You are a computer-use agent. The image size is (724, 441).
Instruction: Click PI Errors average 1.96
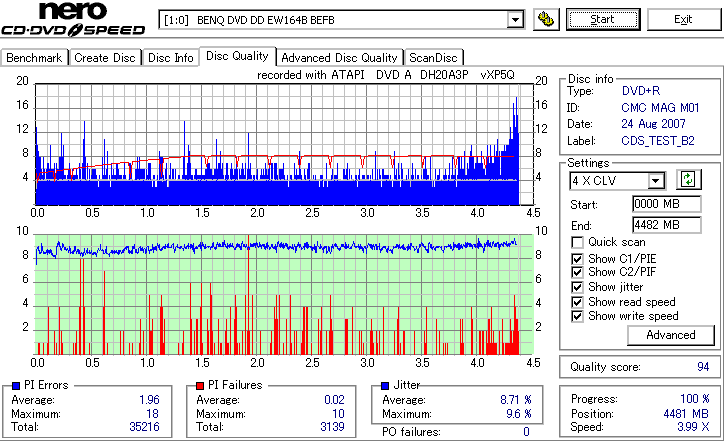point(149,400)
